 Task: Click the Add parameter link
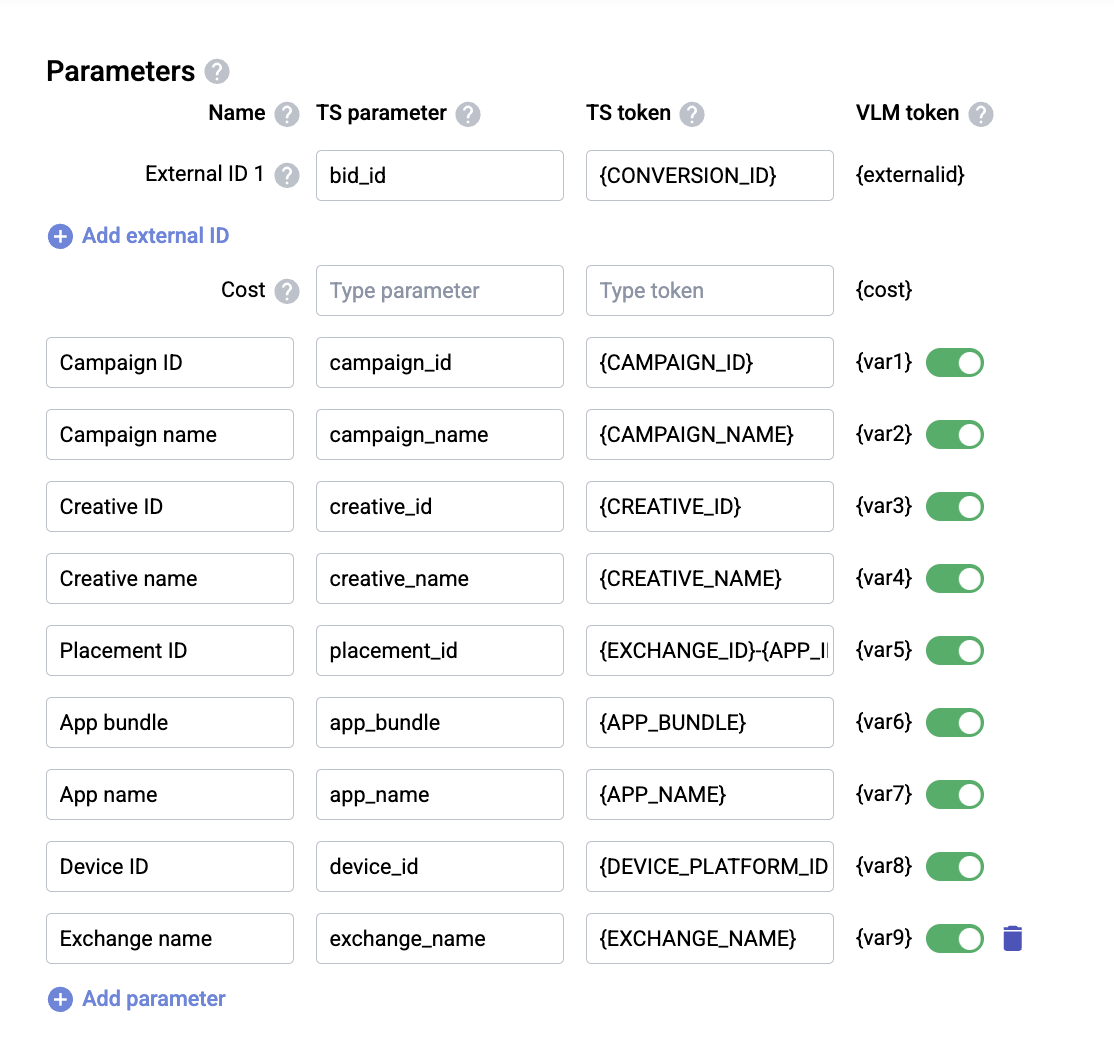[x=154, y=999]
